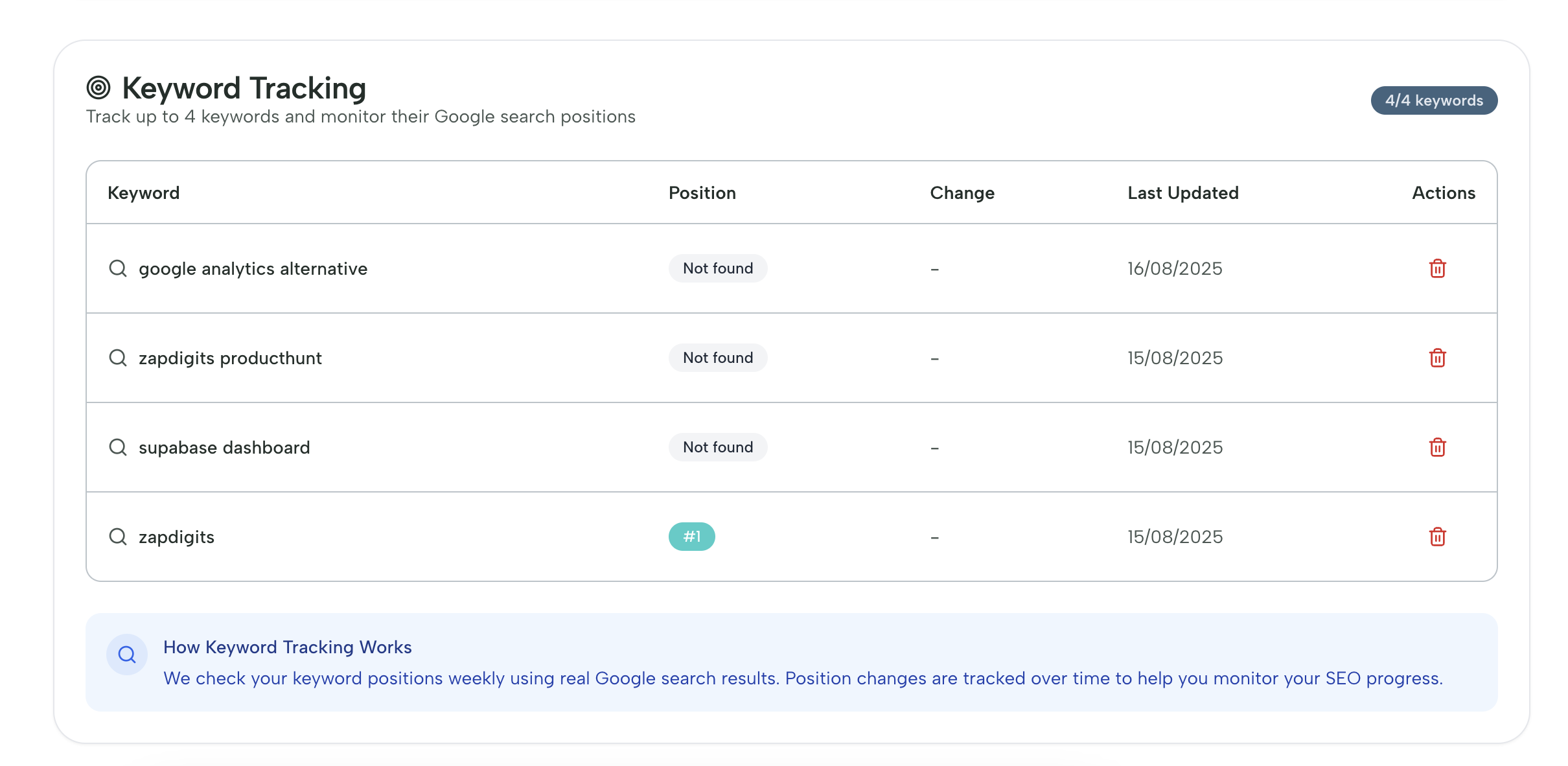The width and height of the screenshot is (1568, 766).
Task: Click the #1 position badge
Action: click(691, 537)
